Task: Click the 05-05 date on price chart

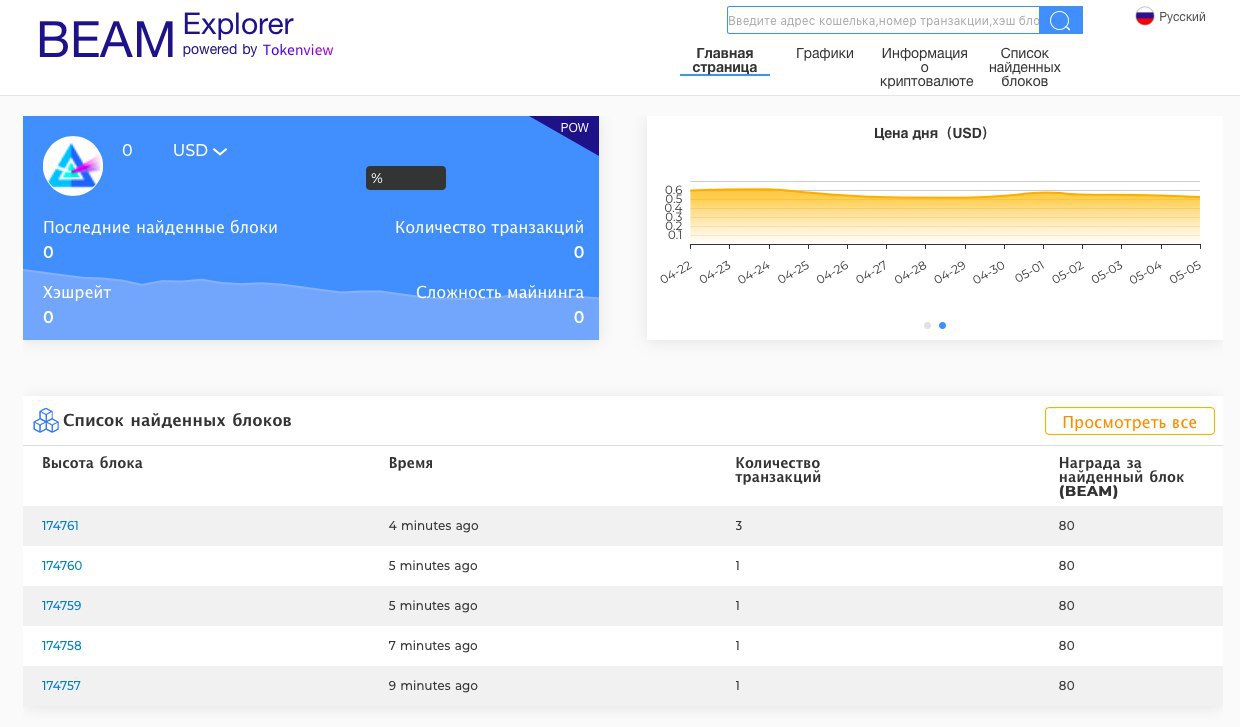Action: coord(1186,272)
